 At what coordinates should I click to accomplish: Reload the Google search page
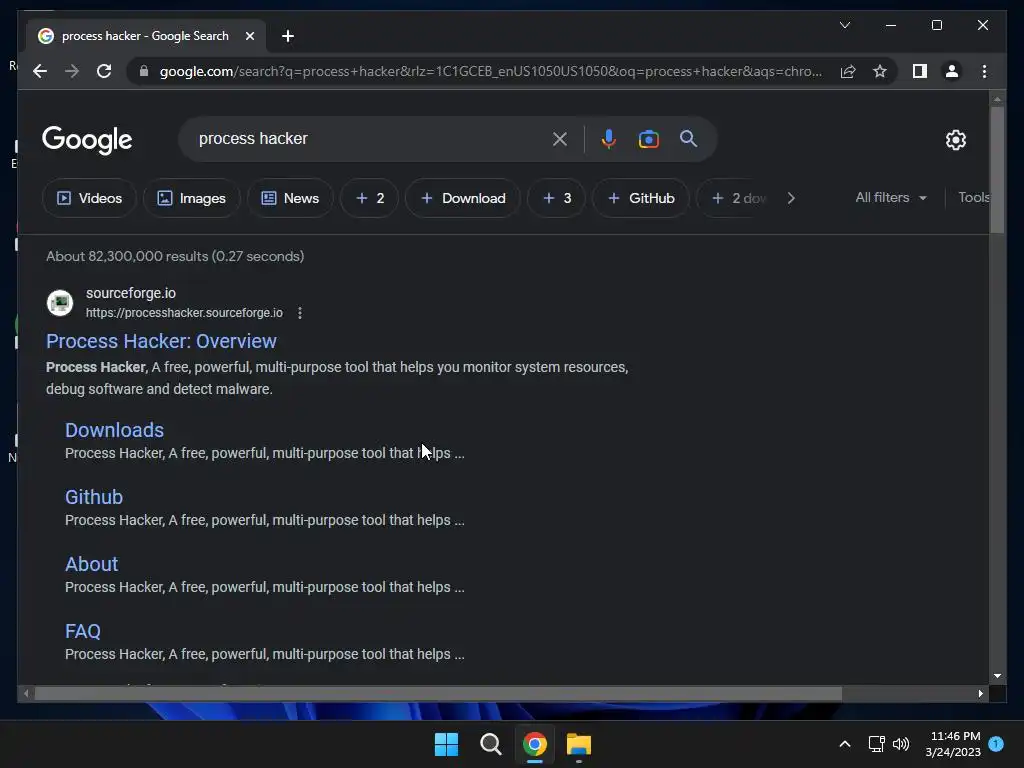[104, 71]
